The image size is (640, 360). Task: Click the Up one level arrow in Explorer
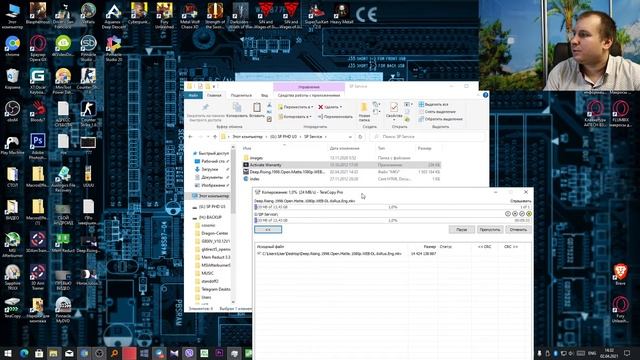click(x=215, y=137)
